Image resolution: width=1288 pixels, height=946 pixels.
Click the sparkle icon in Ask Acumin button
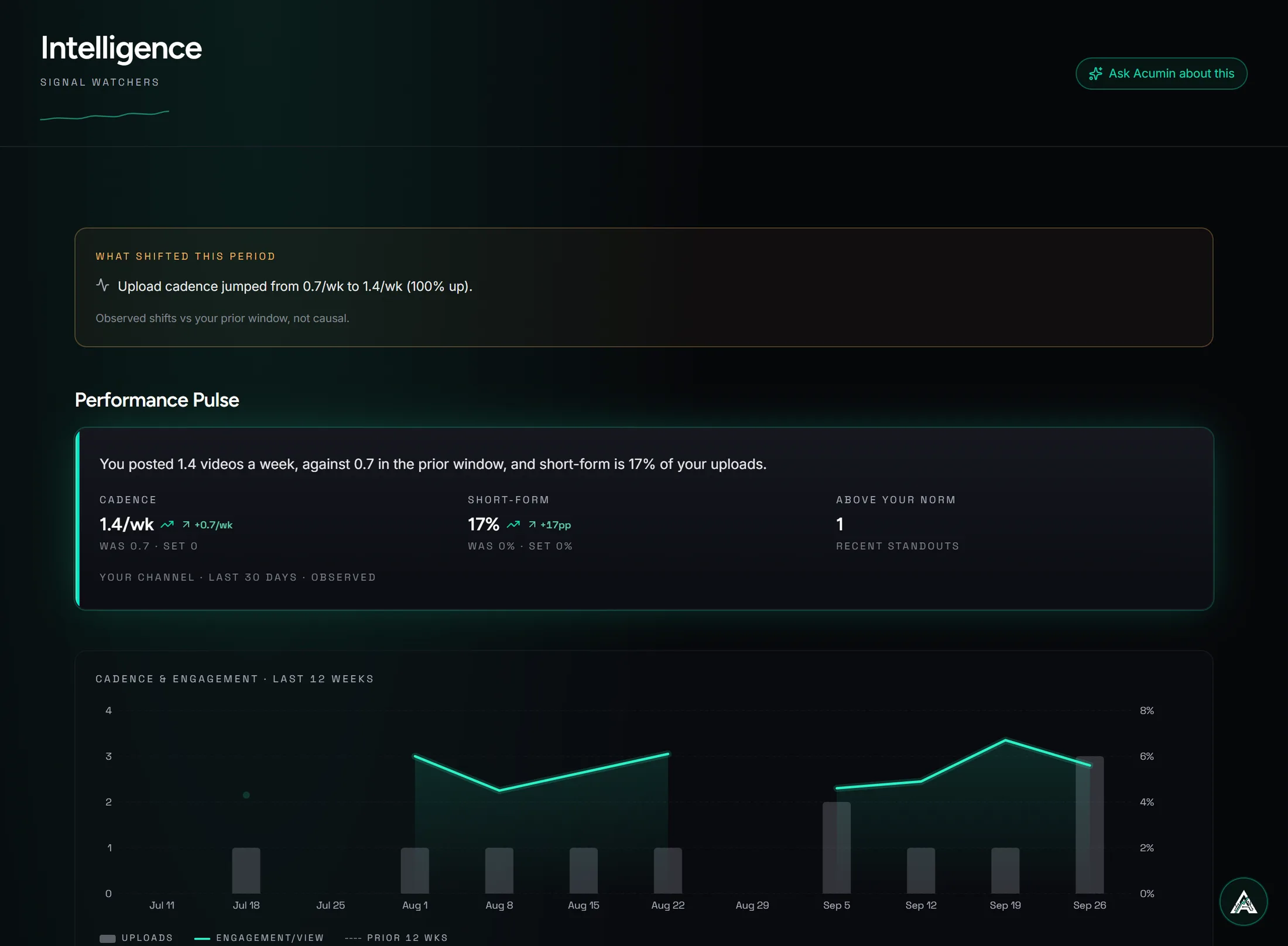click(x=1095, y=73)
